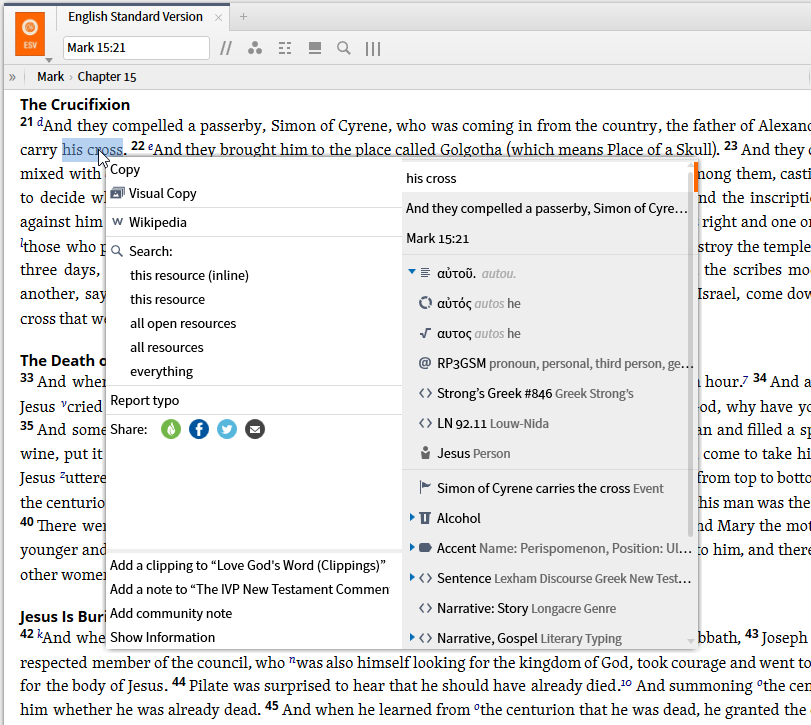The image size is (811, 725).
Task: Expand the Alcohol entry
Action: point(412,517)
